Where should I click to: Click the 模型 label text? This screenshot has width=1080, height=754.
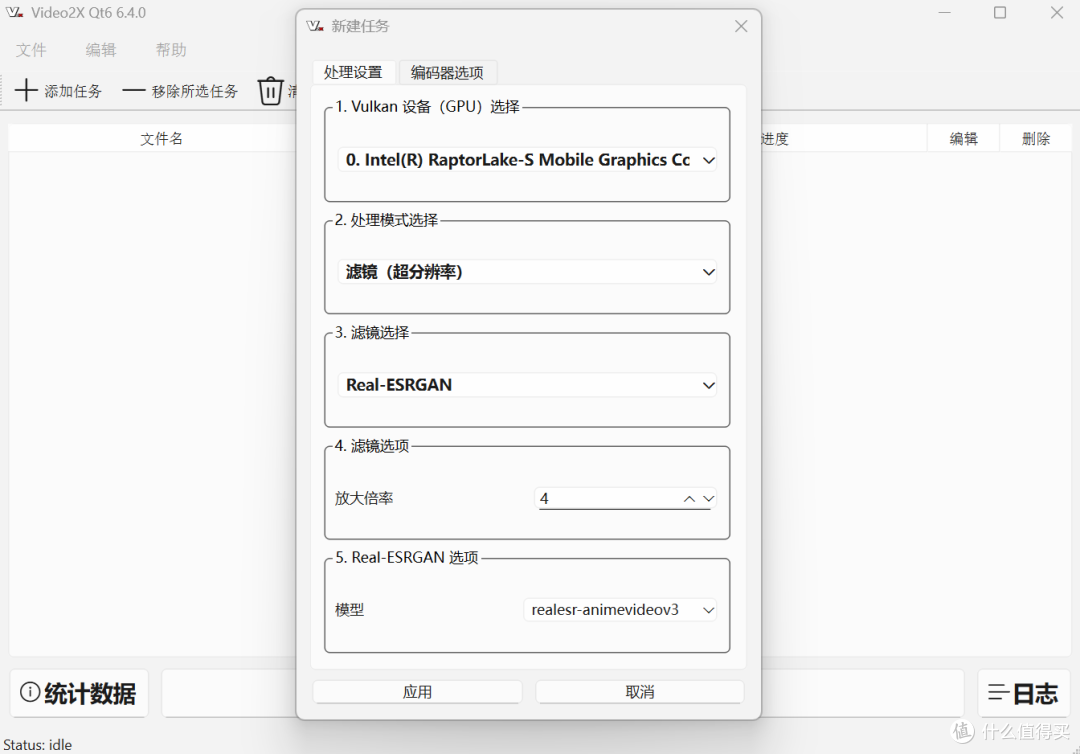[349, 609]
